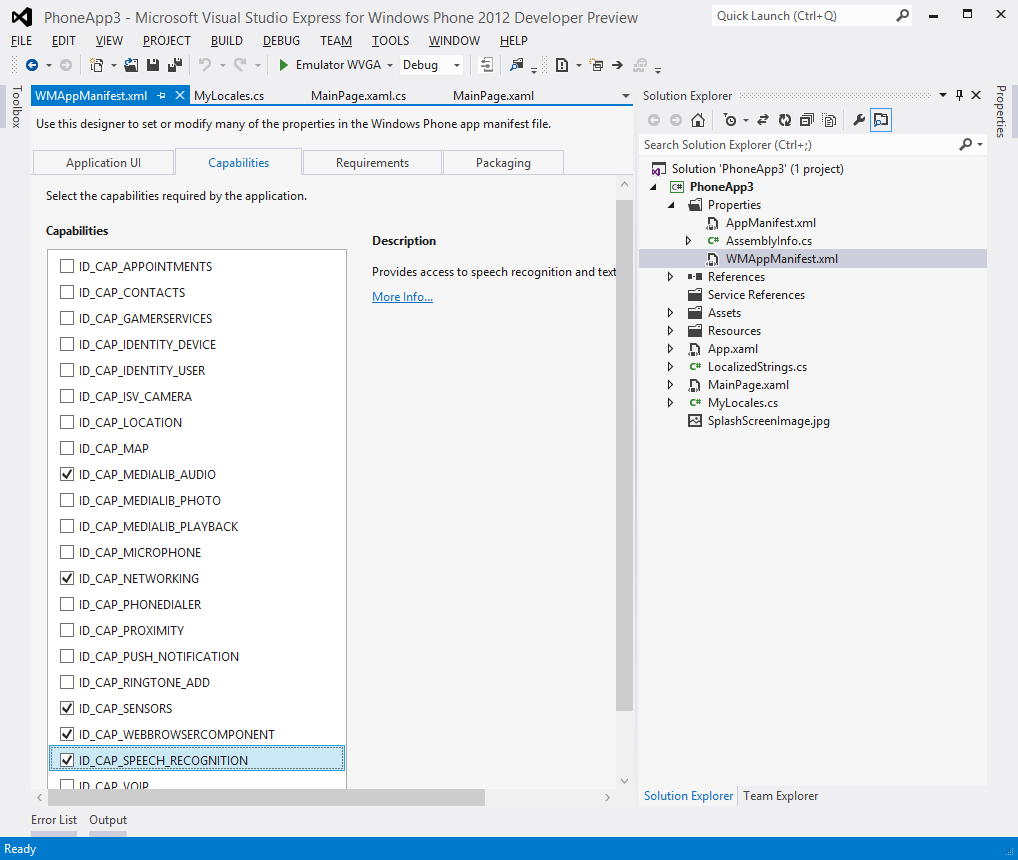
Task: Click the More Info link
Action: click(x=402, y=297)
